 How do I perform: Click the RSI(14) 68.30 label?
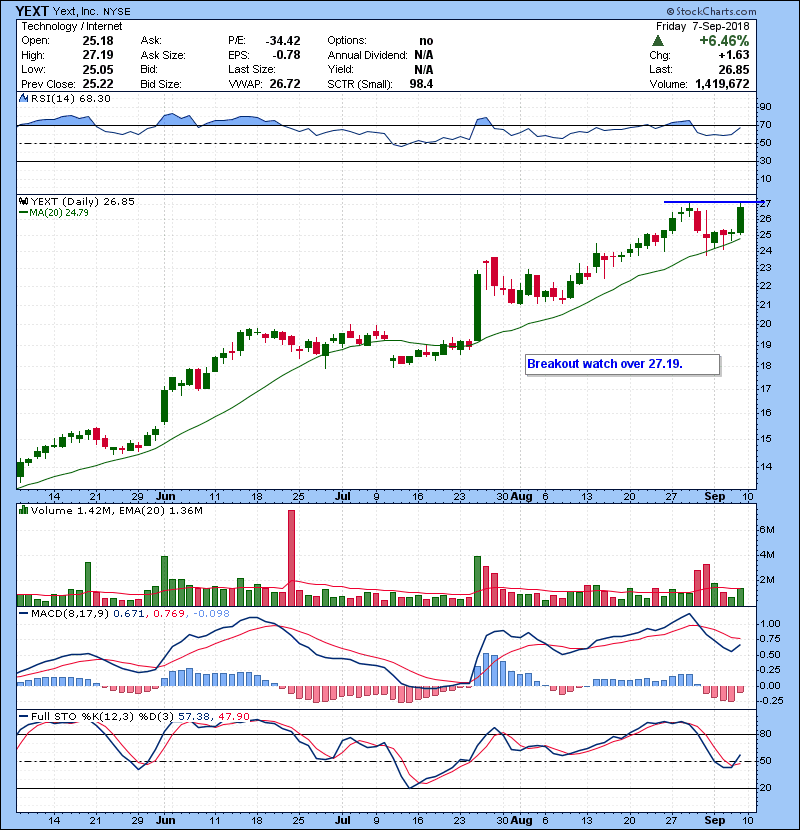click(71, 98)
